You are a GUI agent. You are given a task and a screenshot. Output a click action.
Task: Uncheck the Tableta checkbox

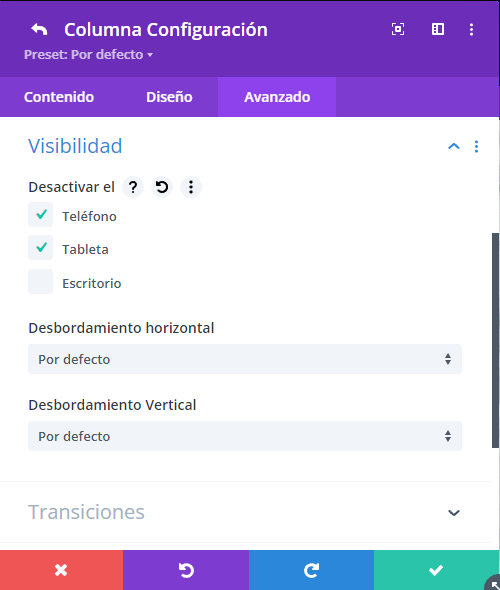pyautogui.click(x=41, y=248)
